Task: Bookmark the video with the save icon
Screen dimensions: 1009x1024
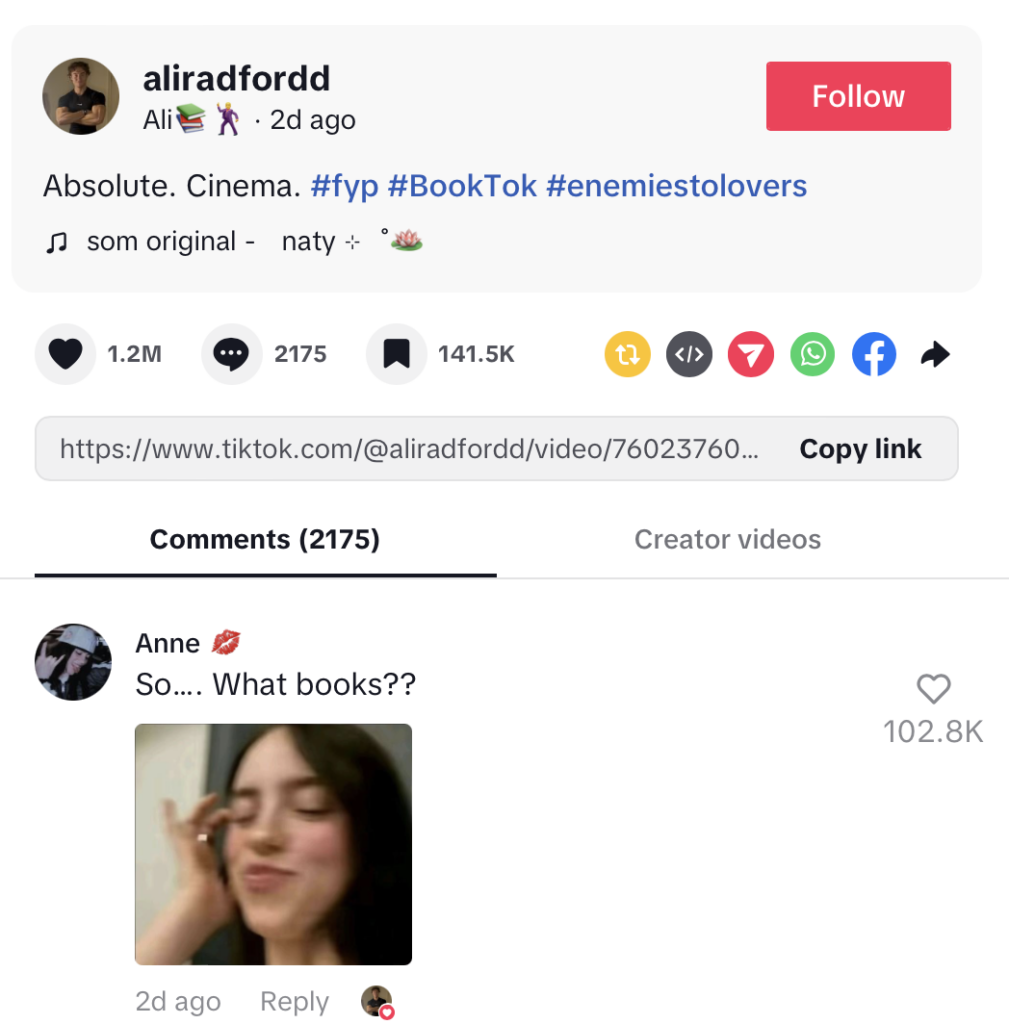Action: 396,354
